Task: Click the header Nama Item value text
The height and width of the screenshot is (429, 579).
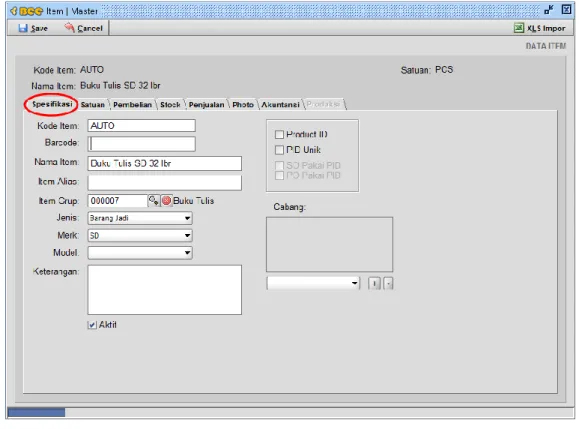Action: (x=120, y=86)
